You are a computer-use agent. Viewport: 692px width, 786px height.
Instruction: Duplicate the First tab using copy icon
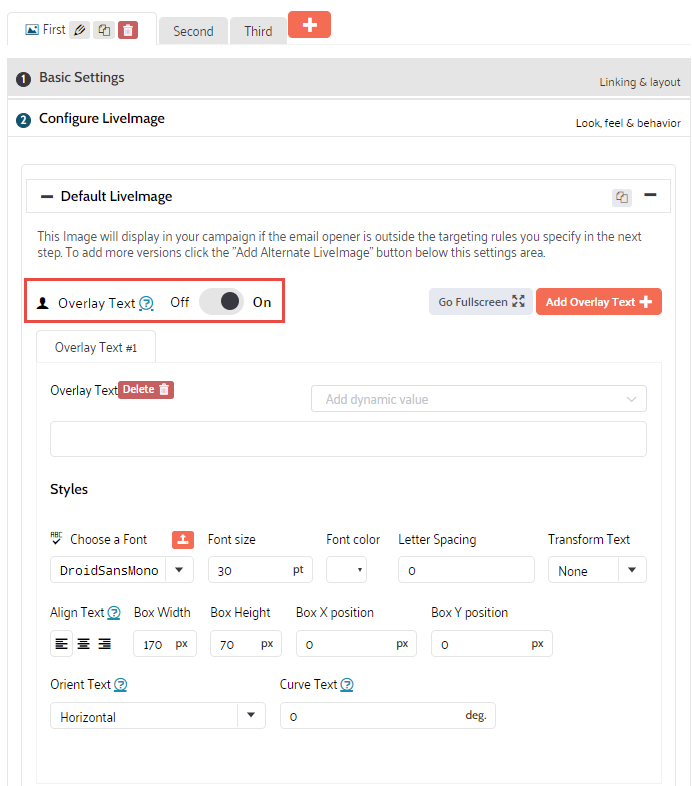tap(104, 30)
